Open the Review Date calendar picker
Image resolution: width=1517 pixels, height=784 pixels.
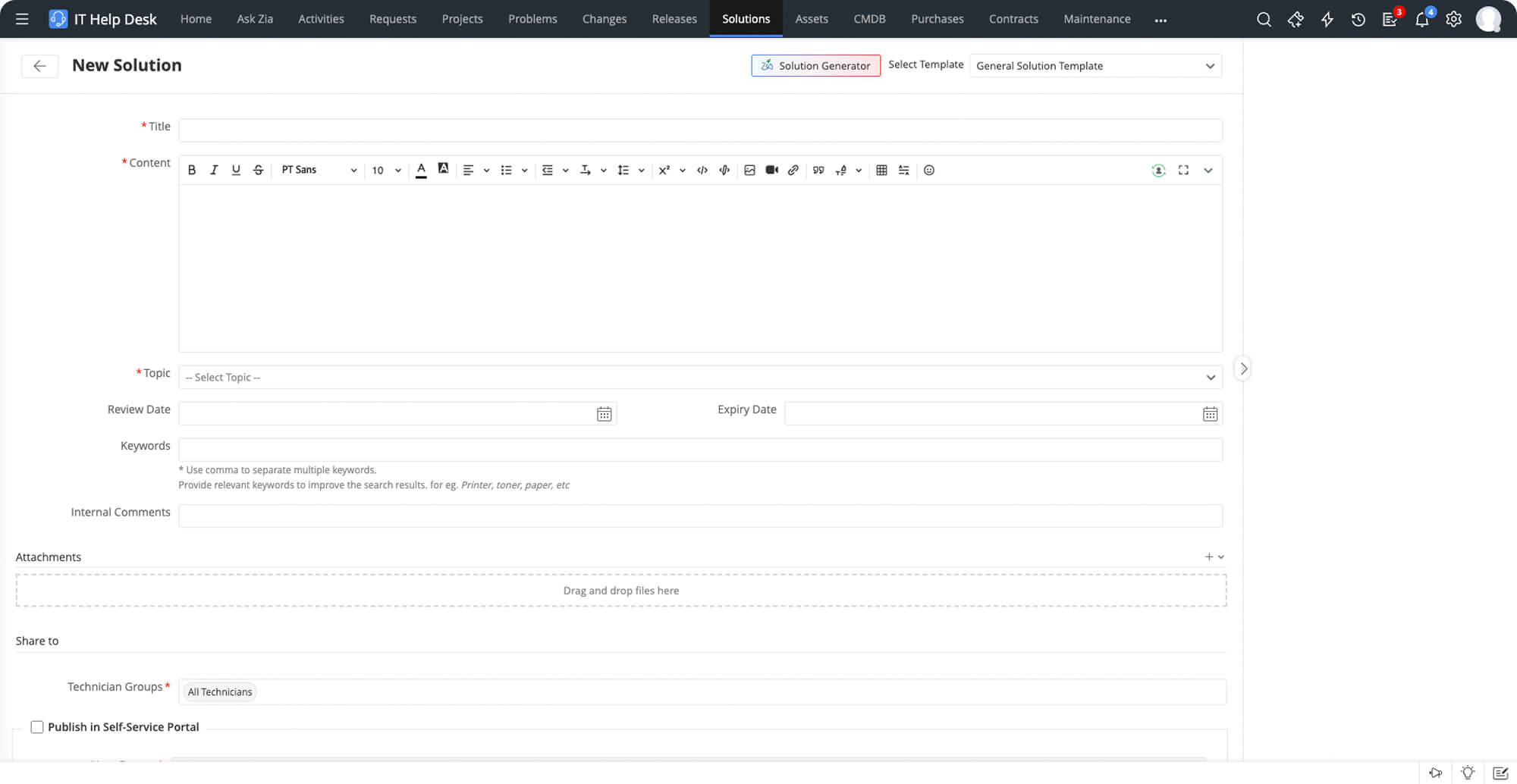[x=603, y=413]
